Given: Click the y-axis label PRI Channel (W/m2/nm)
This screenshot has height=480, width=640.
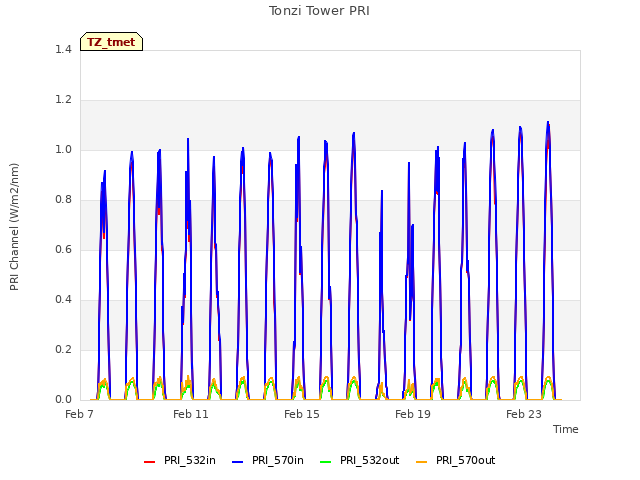Looking at the screenshot, I should point(14,227).
